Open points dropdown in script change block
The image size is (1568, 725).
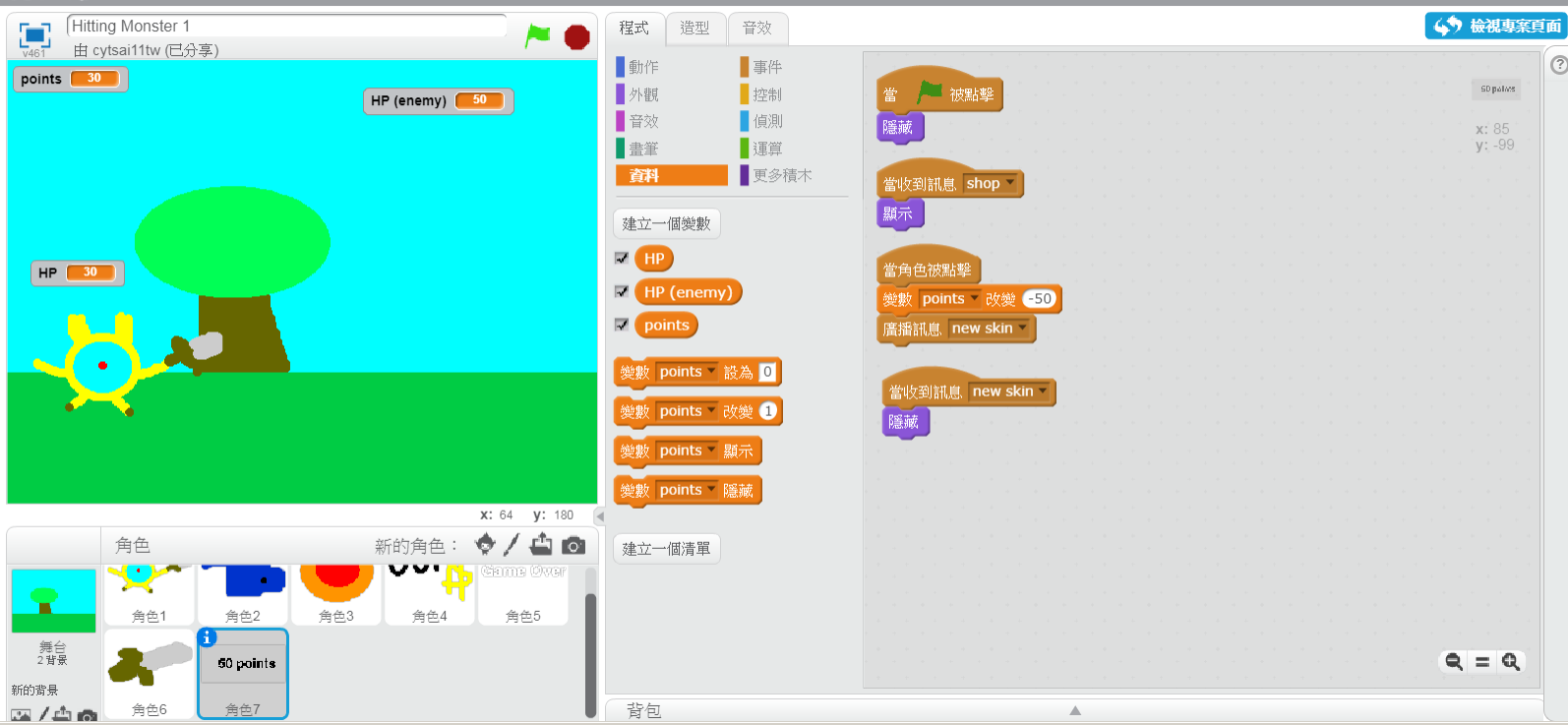tap(950, 299)
